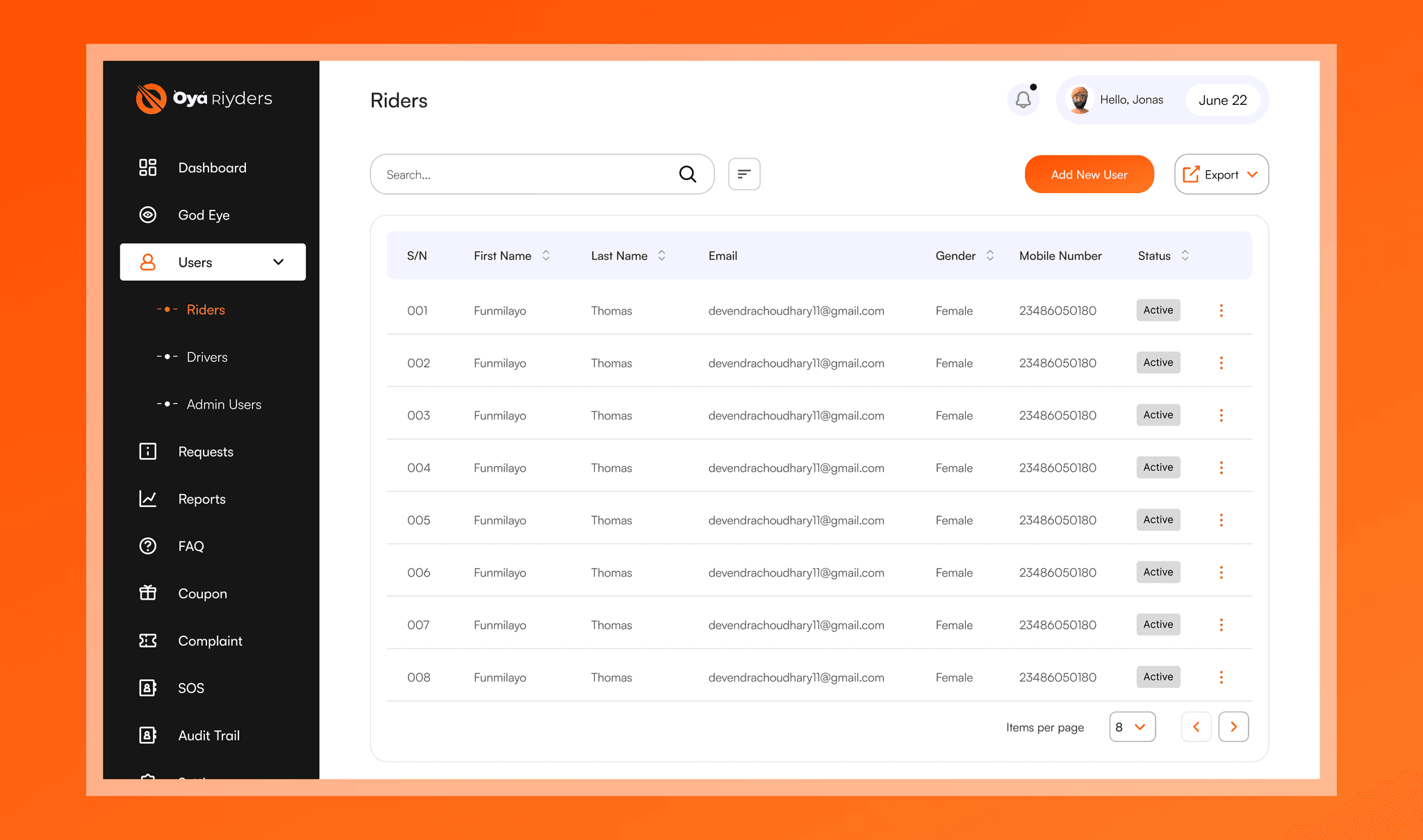Select Drivers submenu item

[207, 357]
